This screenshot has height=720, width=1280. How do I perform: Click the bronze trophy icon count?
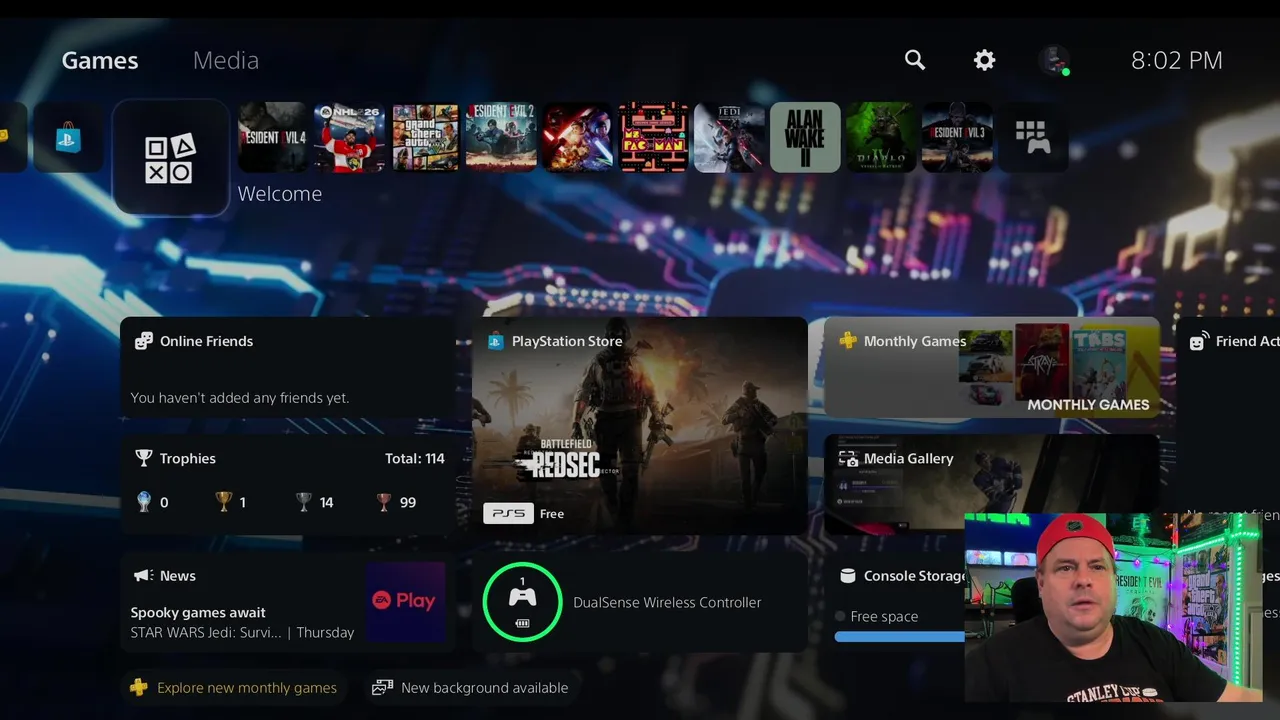pyautogui.click(x=396, y=502)
